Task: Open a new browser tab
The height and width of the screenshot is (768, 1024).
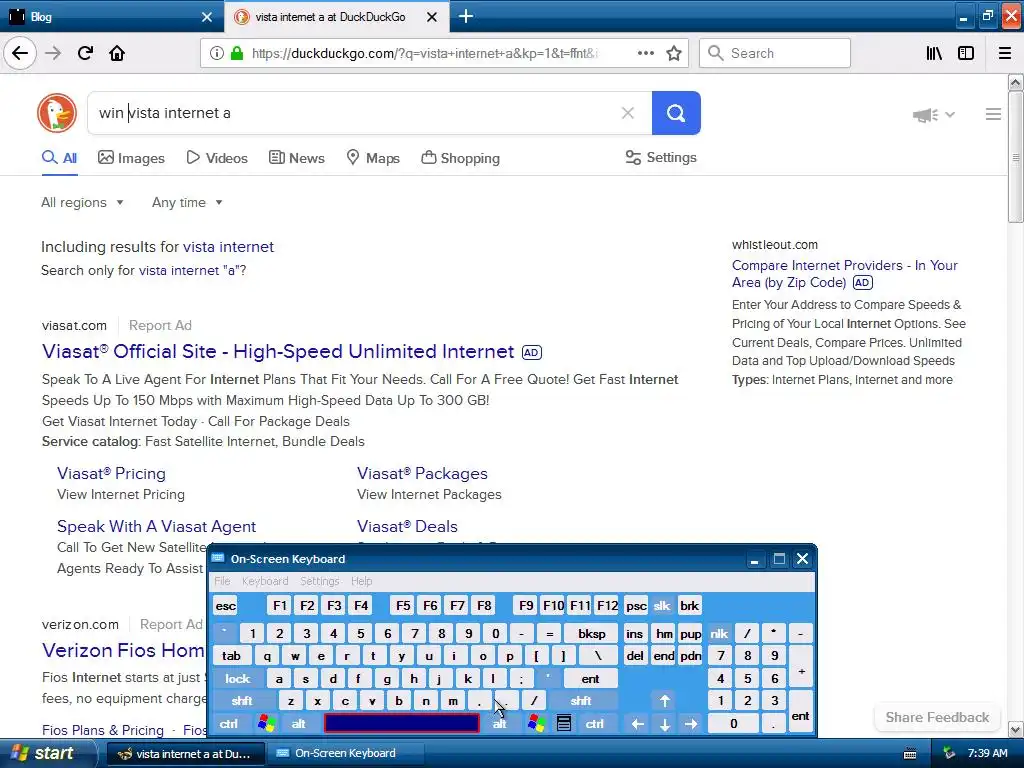Action: coord(466,16)
